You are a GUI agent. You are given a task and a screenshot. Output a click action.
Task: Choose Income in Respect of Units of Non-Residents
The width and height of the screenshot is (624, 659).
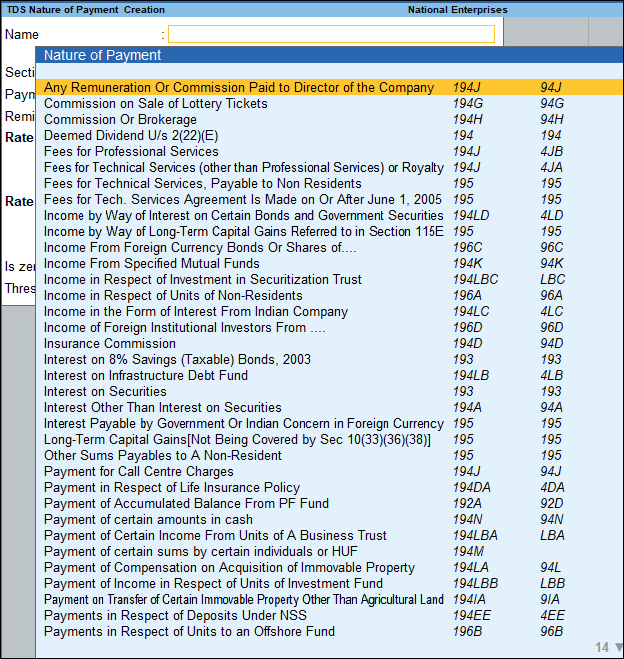pyautogui.click(x=329, y=295)
